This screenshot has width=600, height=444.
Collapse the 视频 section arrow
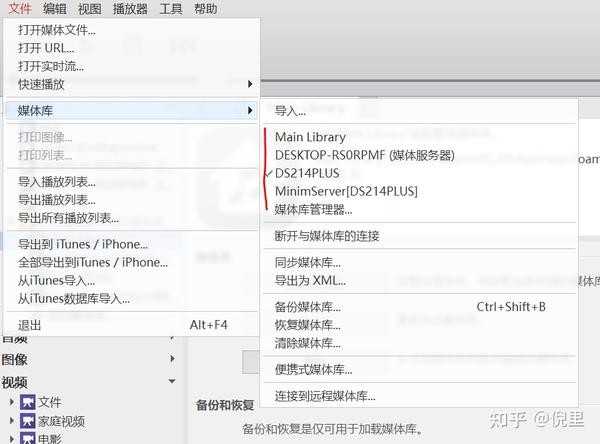click(172, 381)
